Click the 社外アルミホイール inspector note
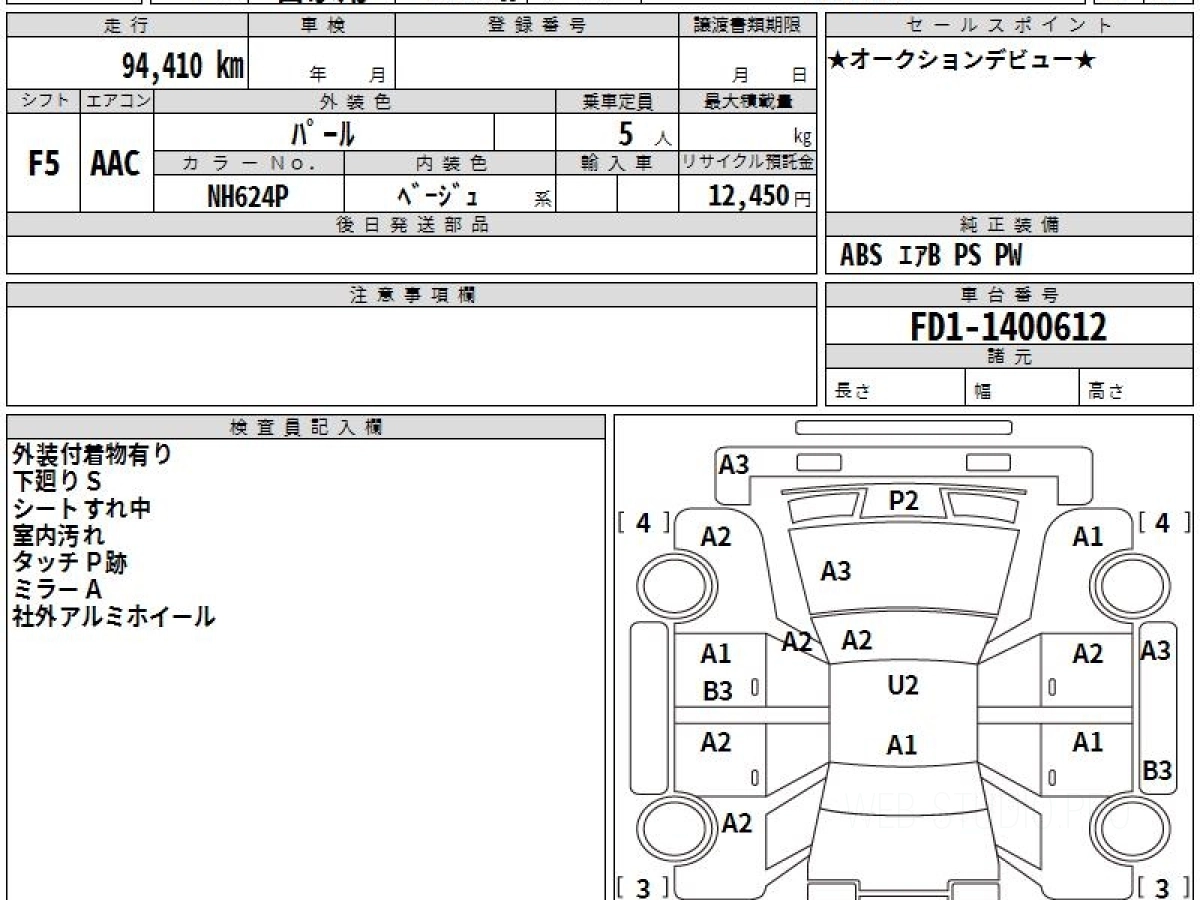This screenshot has width=1200, height=900. (114, 617)
